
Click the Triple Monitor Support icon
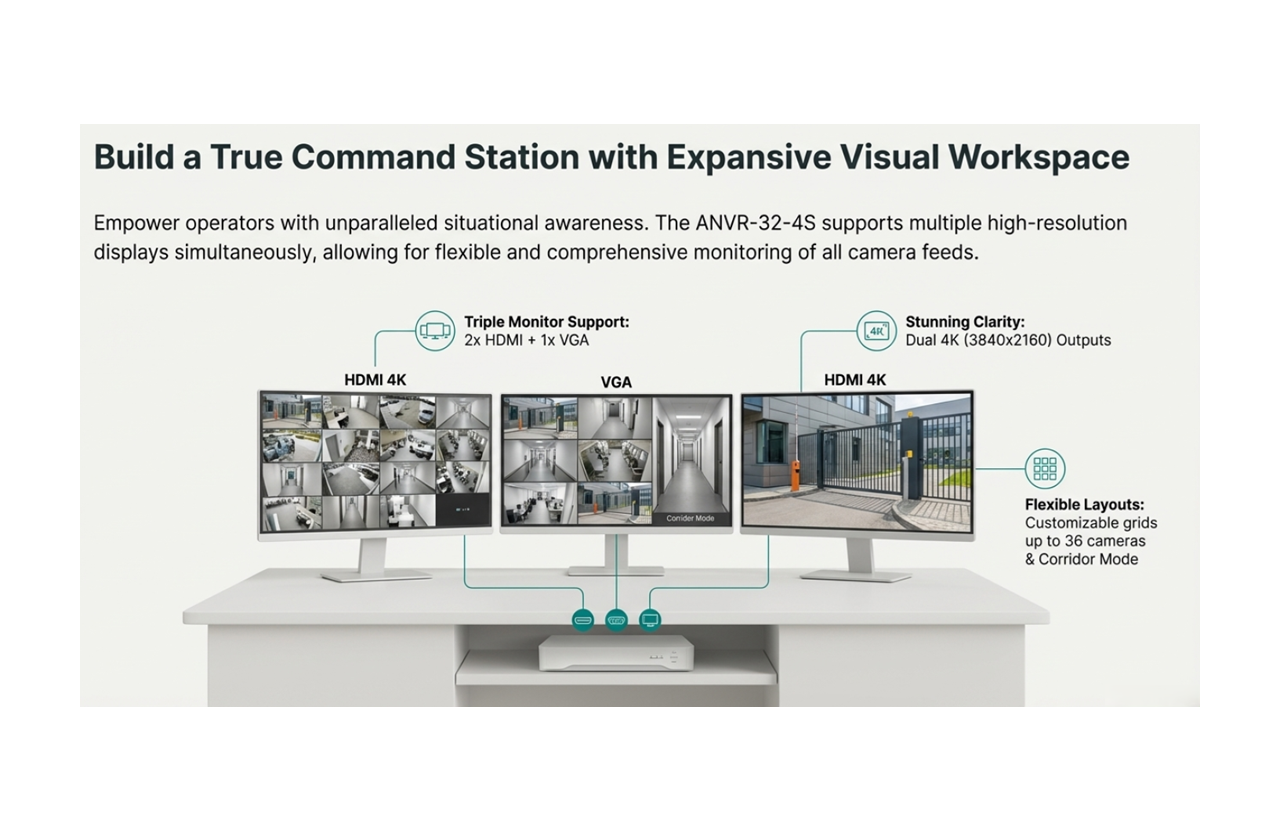click(435, 330)
